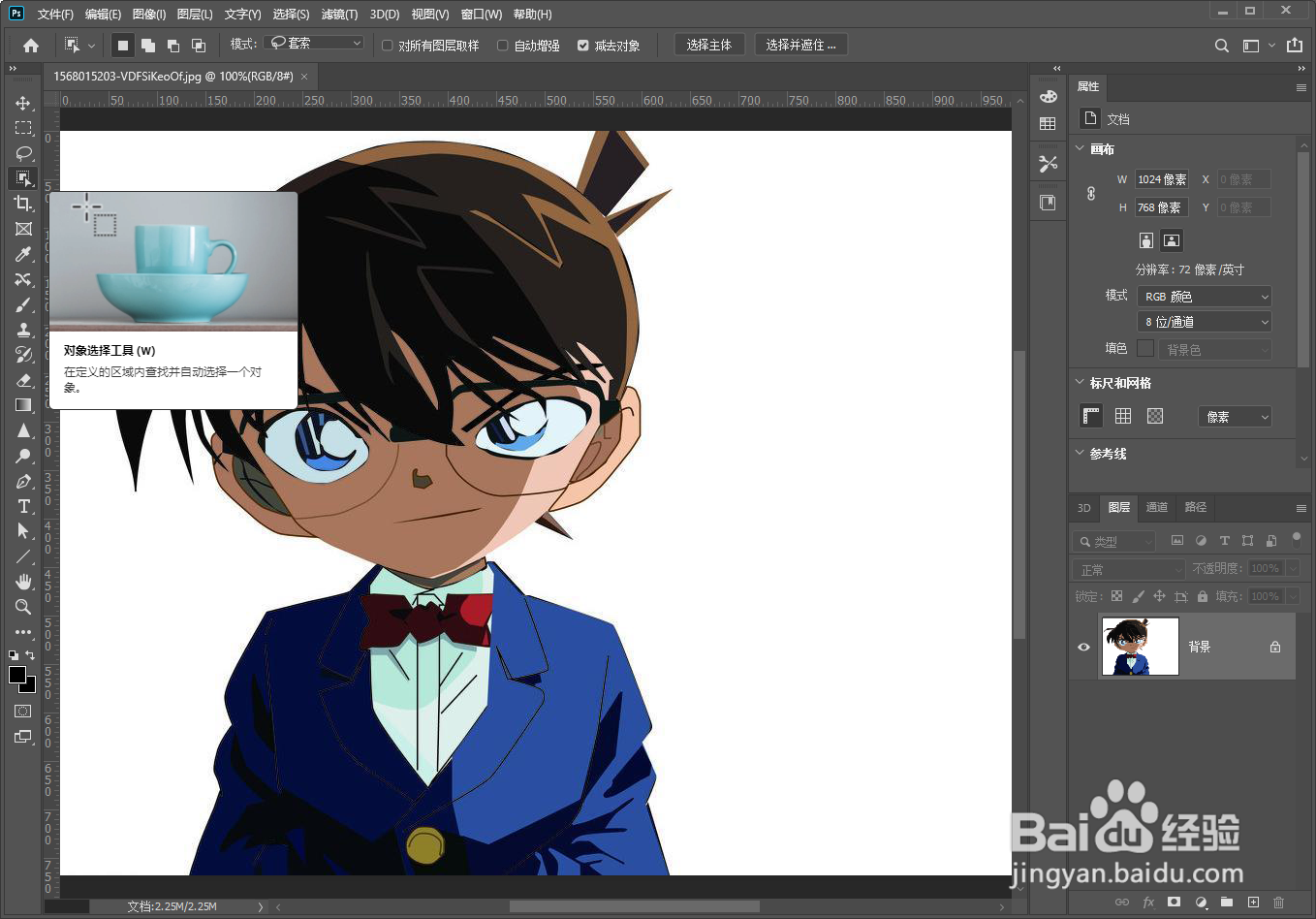
Task: Select the Zoom magnifier tool
Action: [23, 607]
